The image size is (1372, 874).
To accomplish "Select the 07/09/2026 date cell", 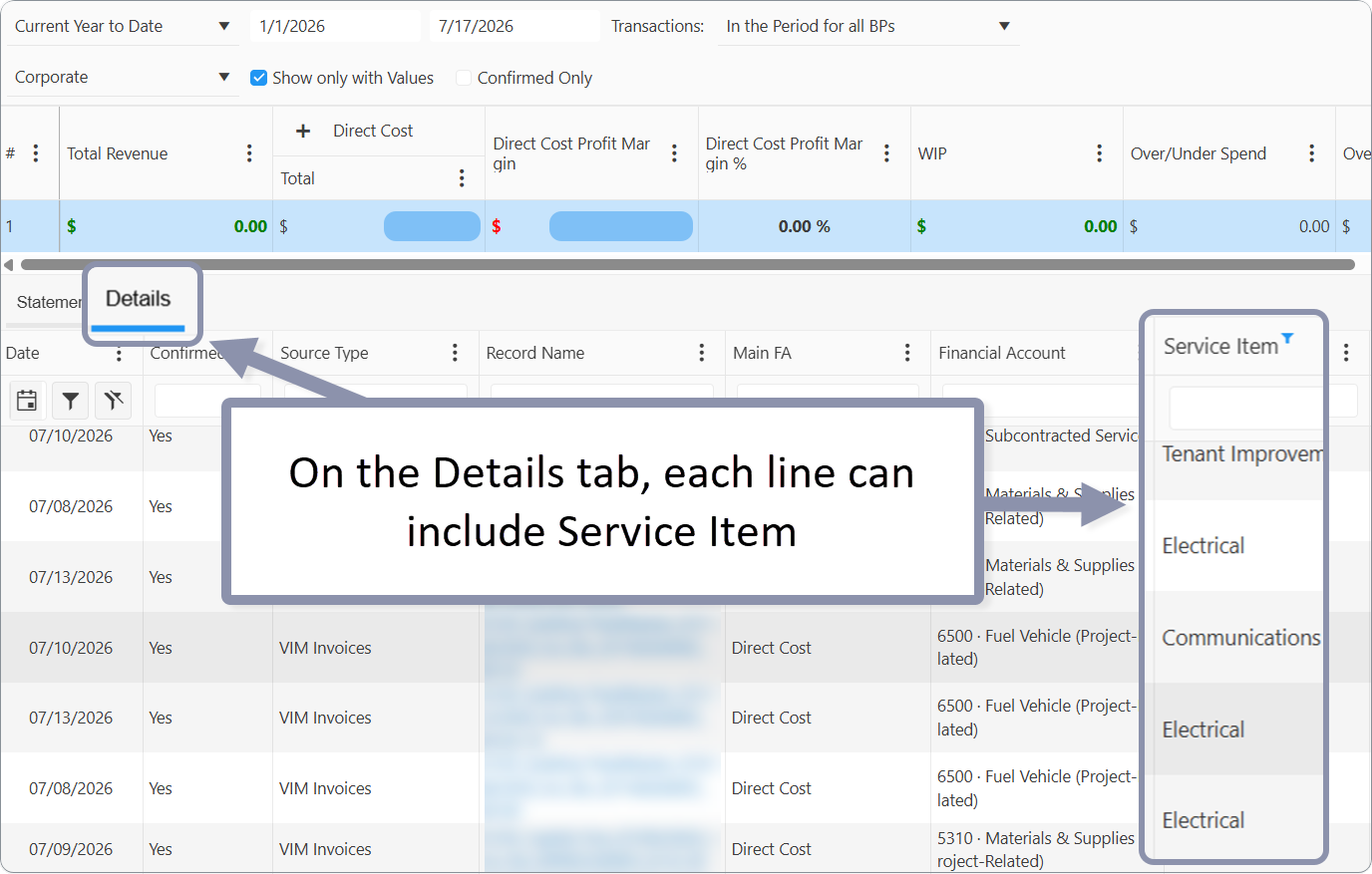I will click(x=71, y=849).
